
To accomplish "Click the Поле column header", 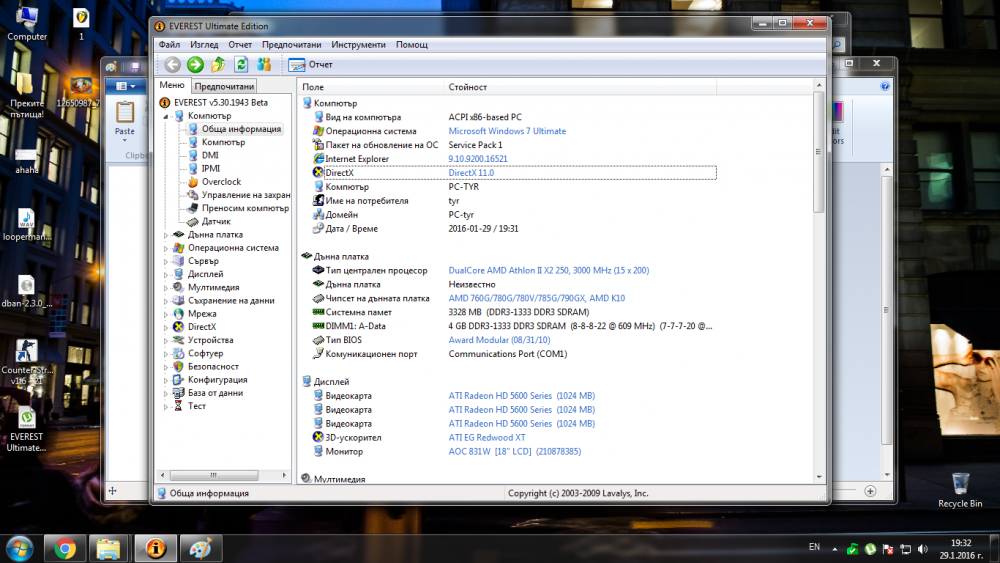I will [x=371, y=87].
